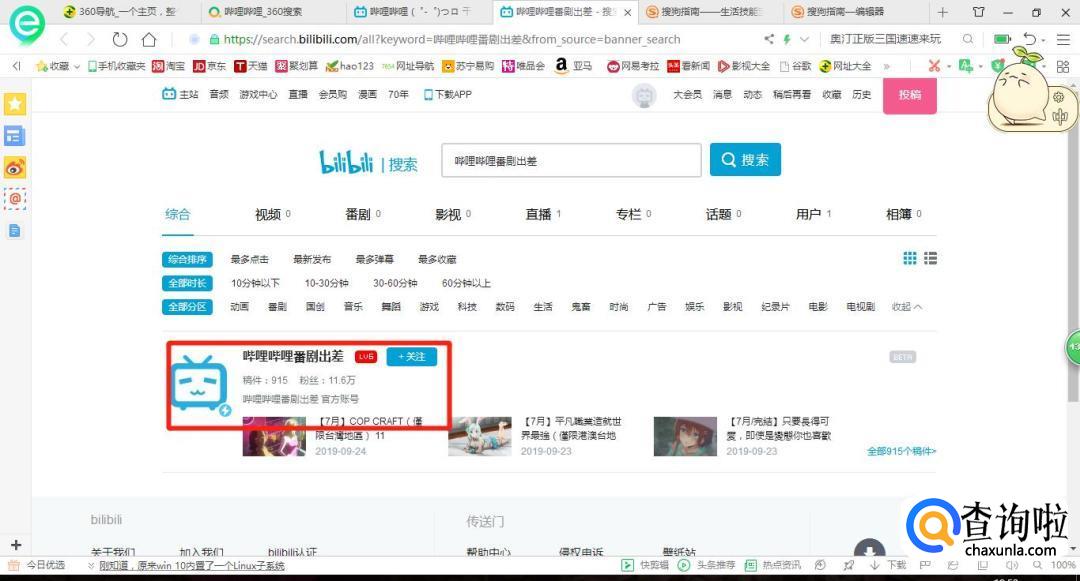Screen dimensions: 1080x581
Task: Open the browser hamburger menu
Action: 1063,39
